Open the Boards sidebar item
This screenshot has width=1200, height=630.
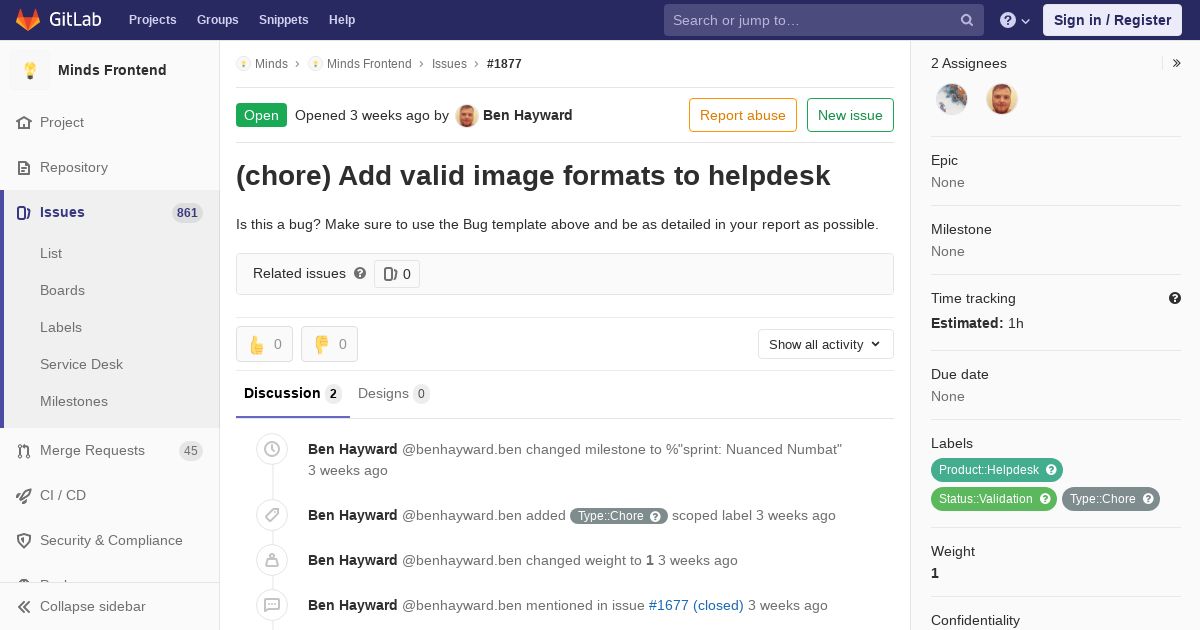coord(62,290)
